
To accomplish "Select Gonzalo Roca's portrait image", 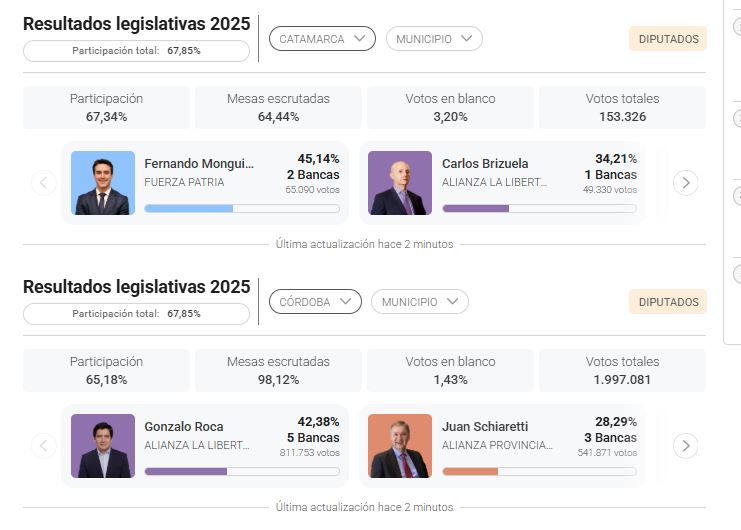I will click(x=103, y=446).
